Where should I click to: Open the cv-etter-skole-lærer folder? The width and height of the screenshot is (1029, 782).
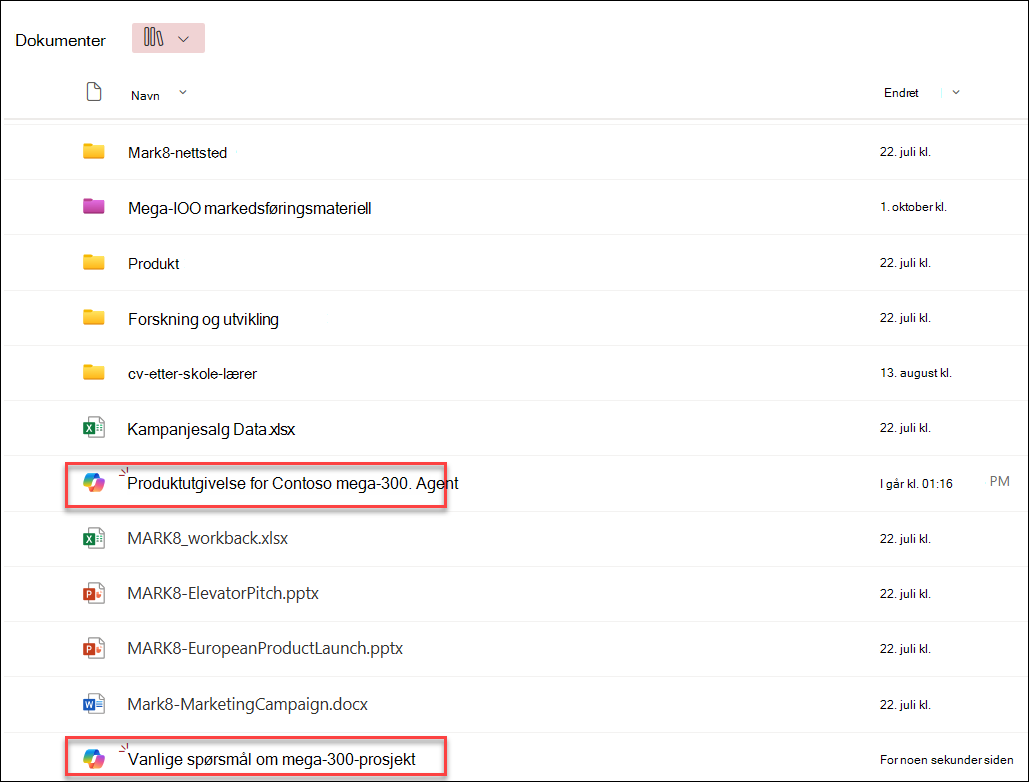tap(192, 374)
